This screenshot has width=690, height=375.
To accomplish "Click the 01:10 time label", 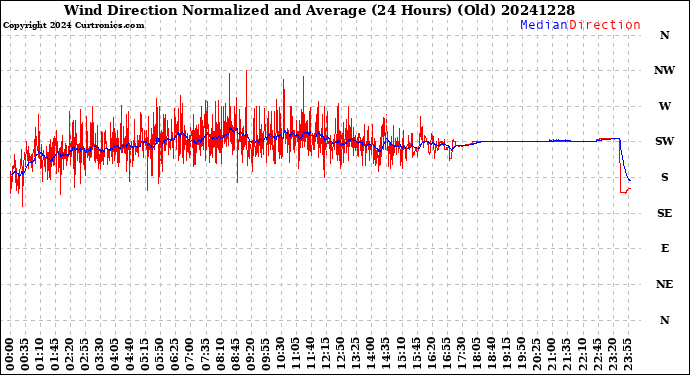I will pos(40,354).
